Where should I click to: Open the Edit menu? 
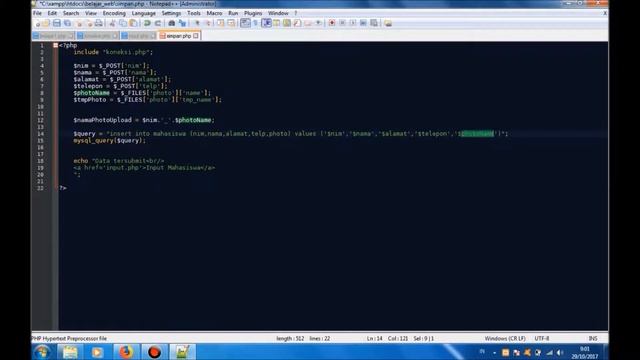52,13
